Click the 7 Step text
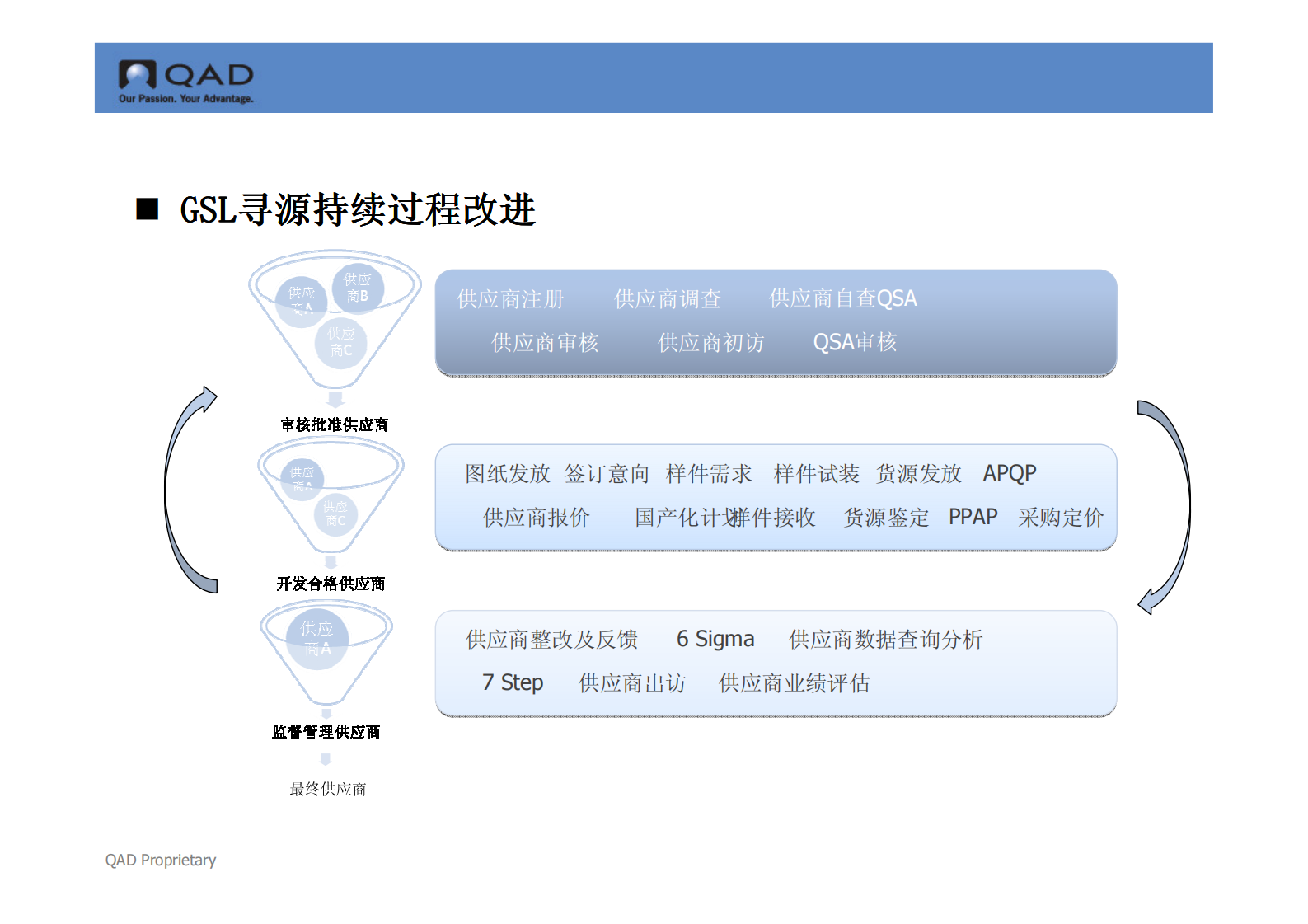The image size is (1308, 924). click(513, 682)
